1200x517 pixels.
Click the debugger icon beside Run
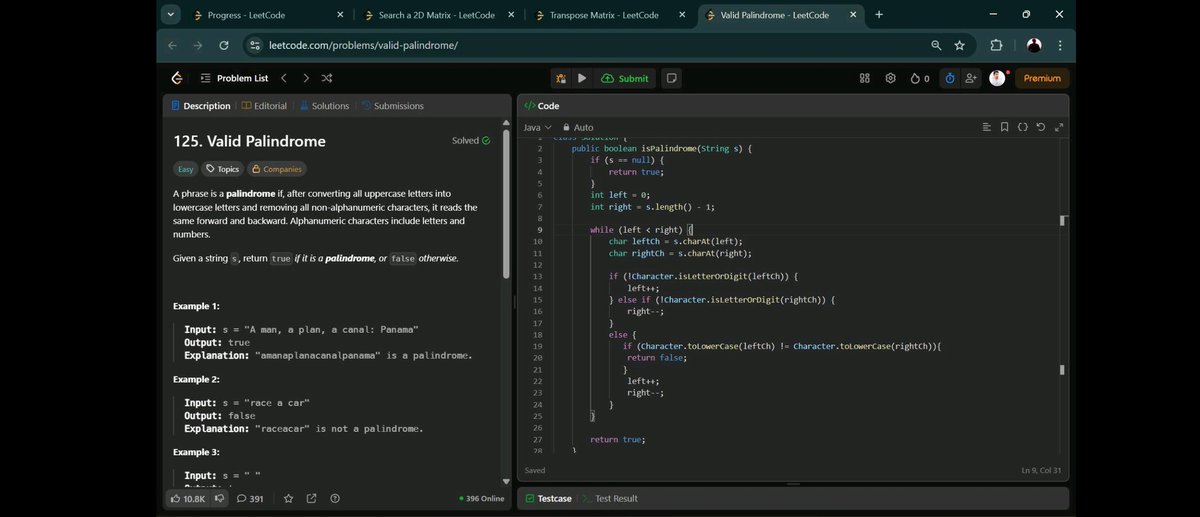click(561, 78)
